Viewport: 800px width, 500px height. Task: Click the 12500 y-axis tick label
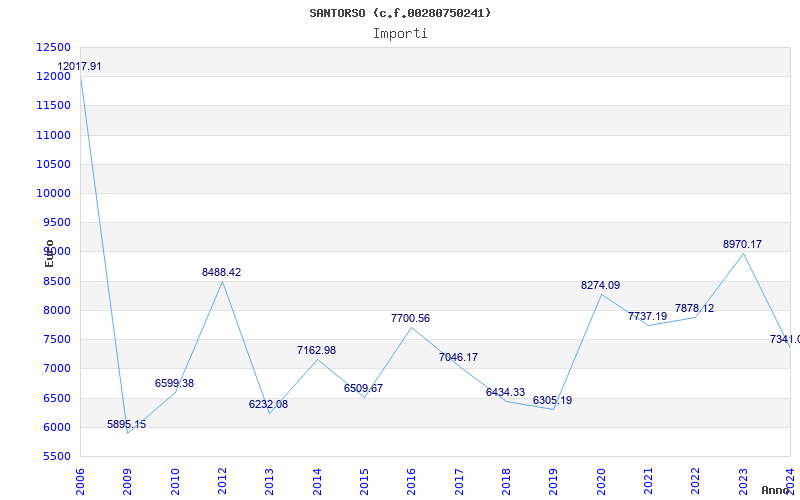pyautogui.click(x=54, y=47)
